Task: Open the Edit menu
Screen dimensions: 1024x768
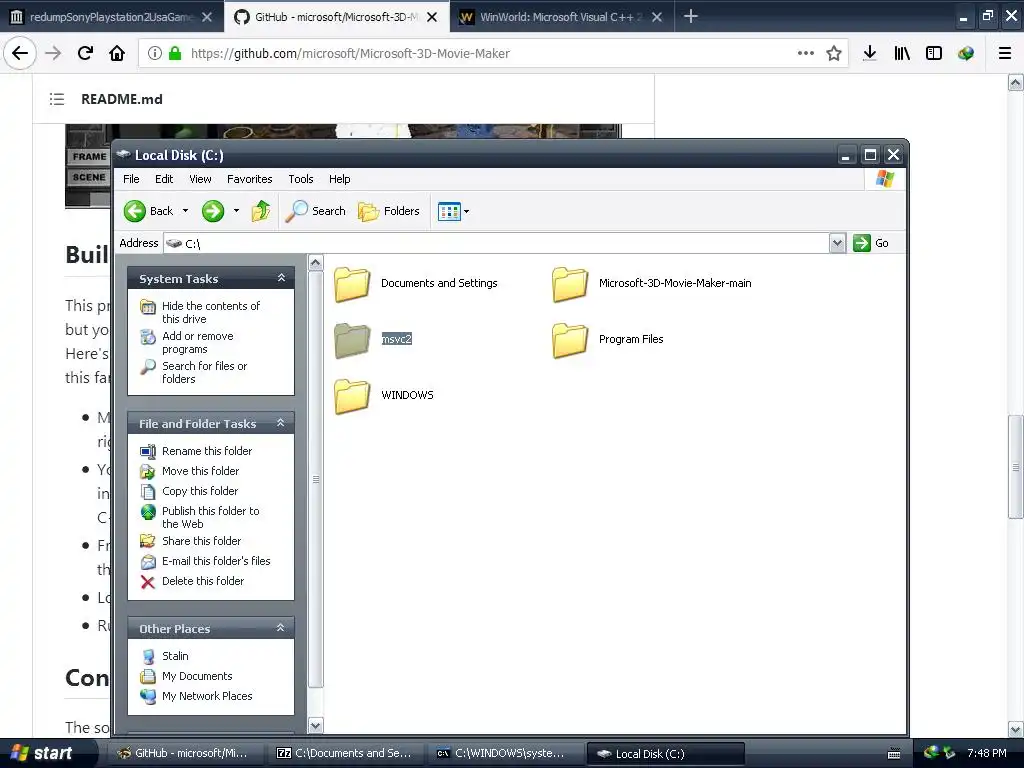Action: point(164,179)
